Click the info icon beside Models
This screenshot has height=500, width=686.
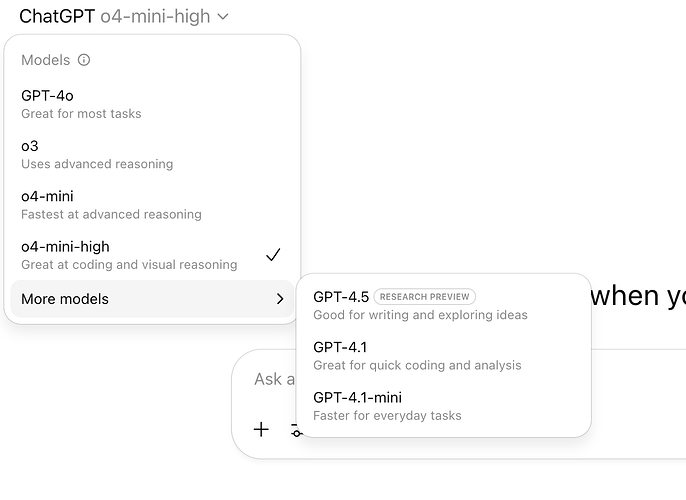click(x=84, y=60)
